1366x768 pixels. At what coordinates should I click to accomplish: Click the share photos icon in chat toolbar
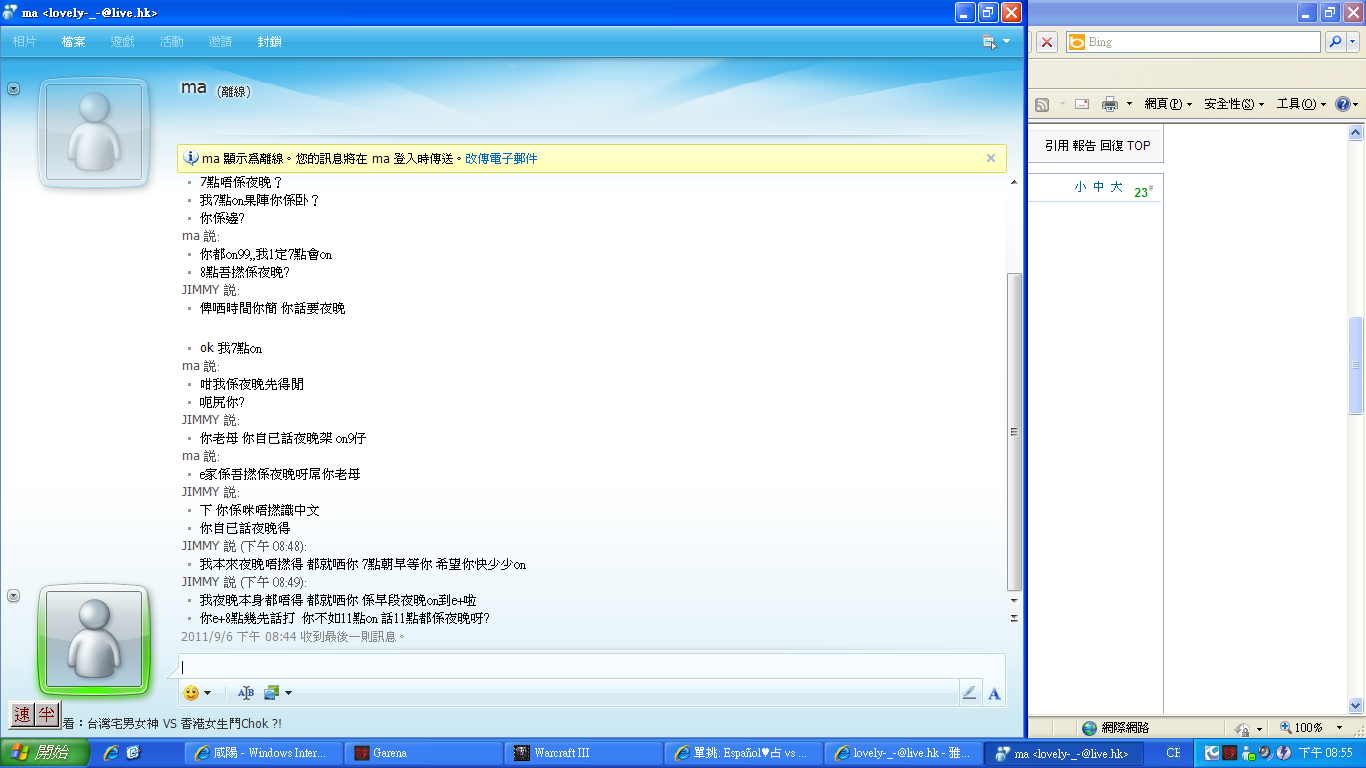[x=271, y=692]
